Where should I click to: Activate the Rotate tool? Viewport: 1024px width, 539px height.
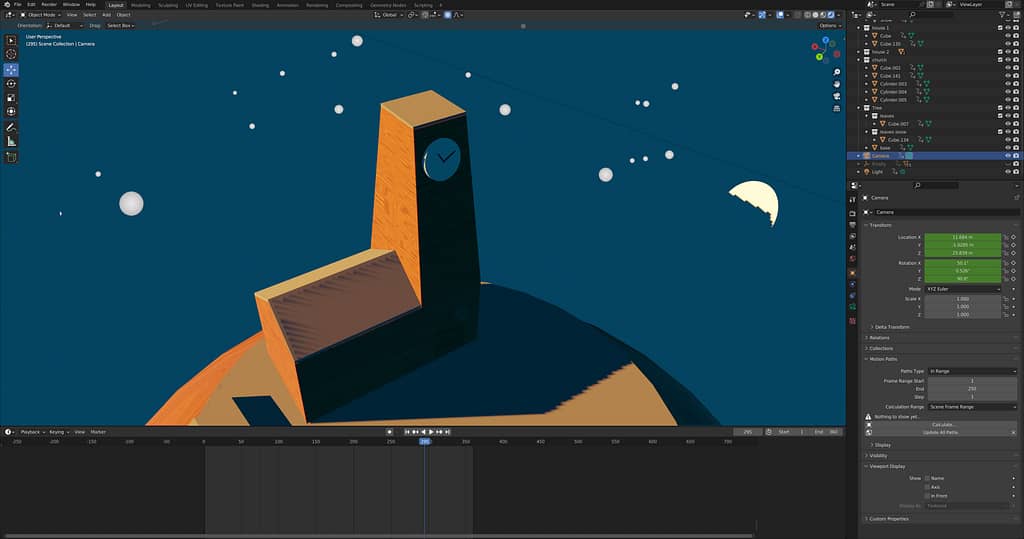pyautogui.click(x=11, y=84)
